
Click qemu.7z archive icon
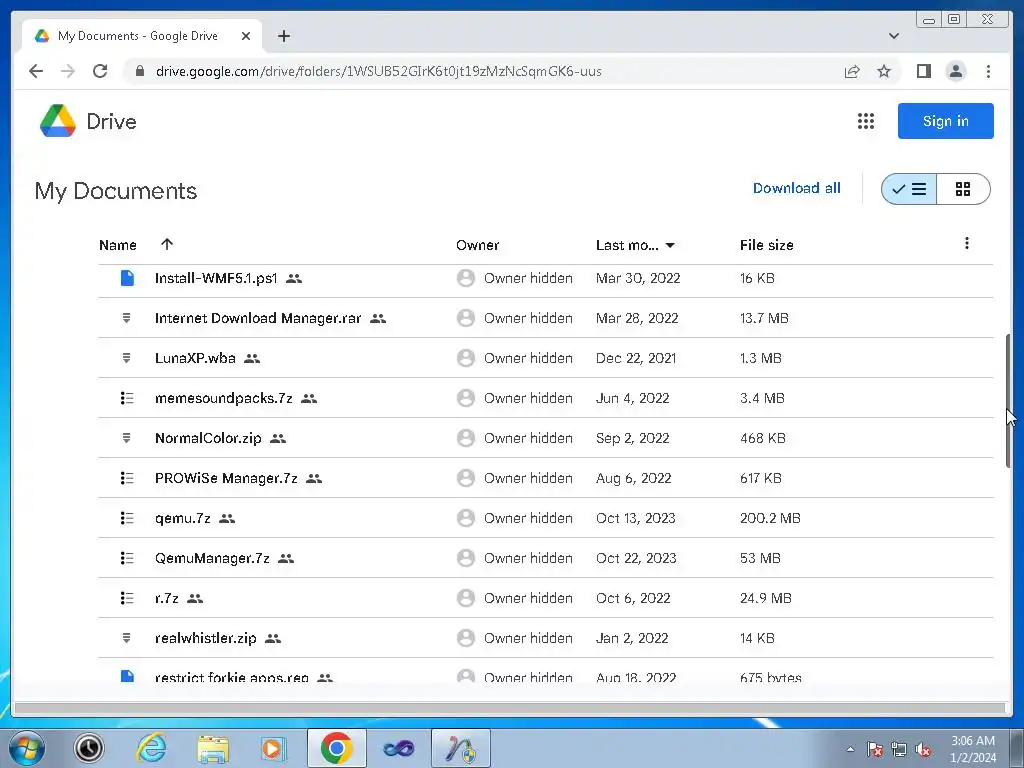(x=127, y=518)
